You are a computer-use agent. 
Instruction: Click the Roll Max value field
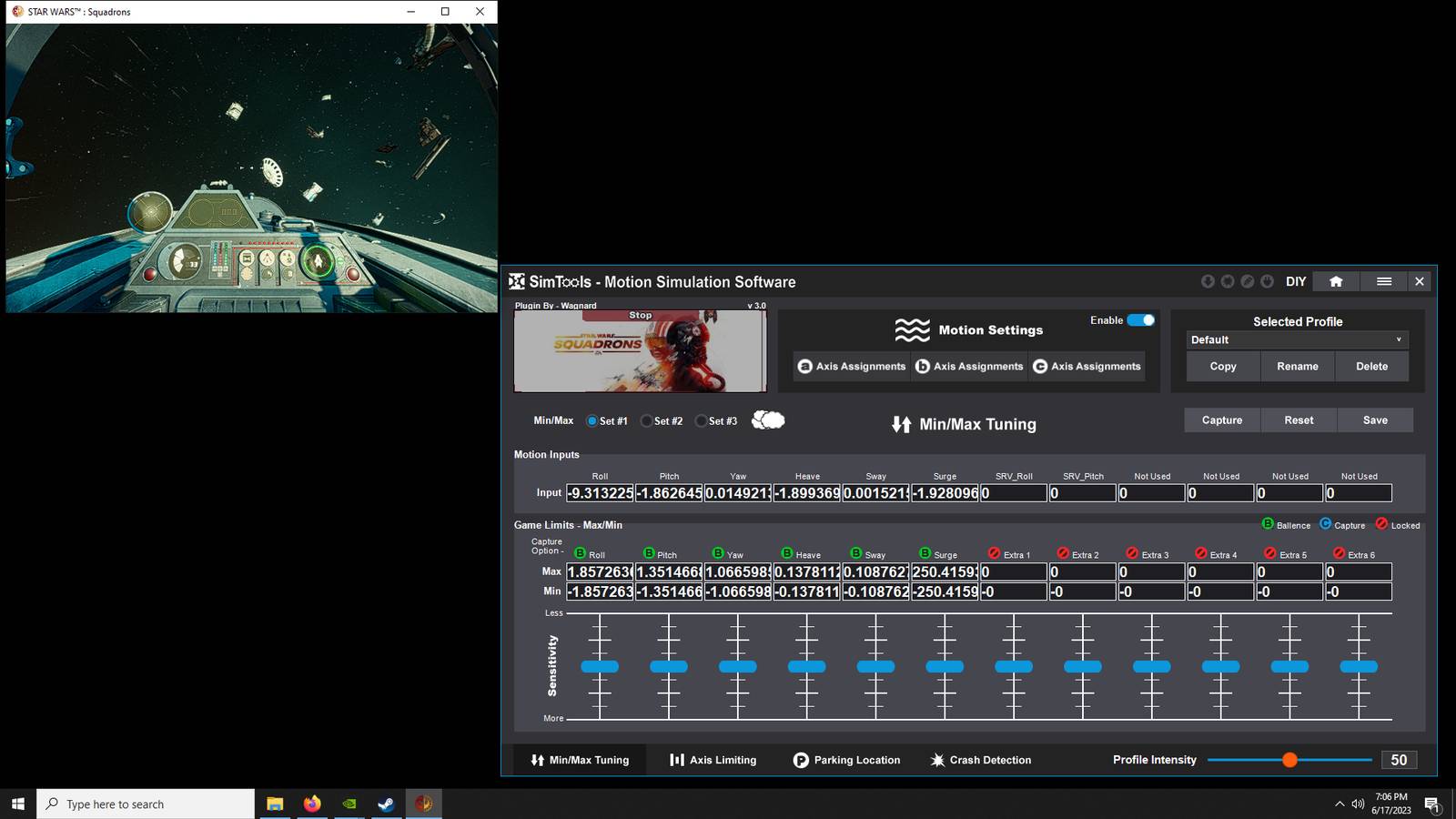tap(600, 571)
